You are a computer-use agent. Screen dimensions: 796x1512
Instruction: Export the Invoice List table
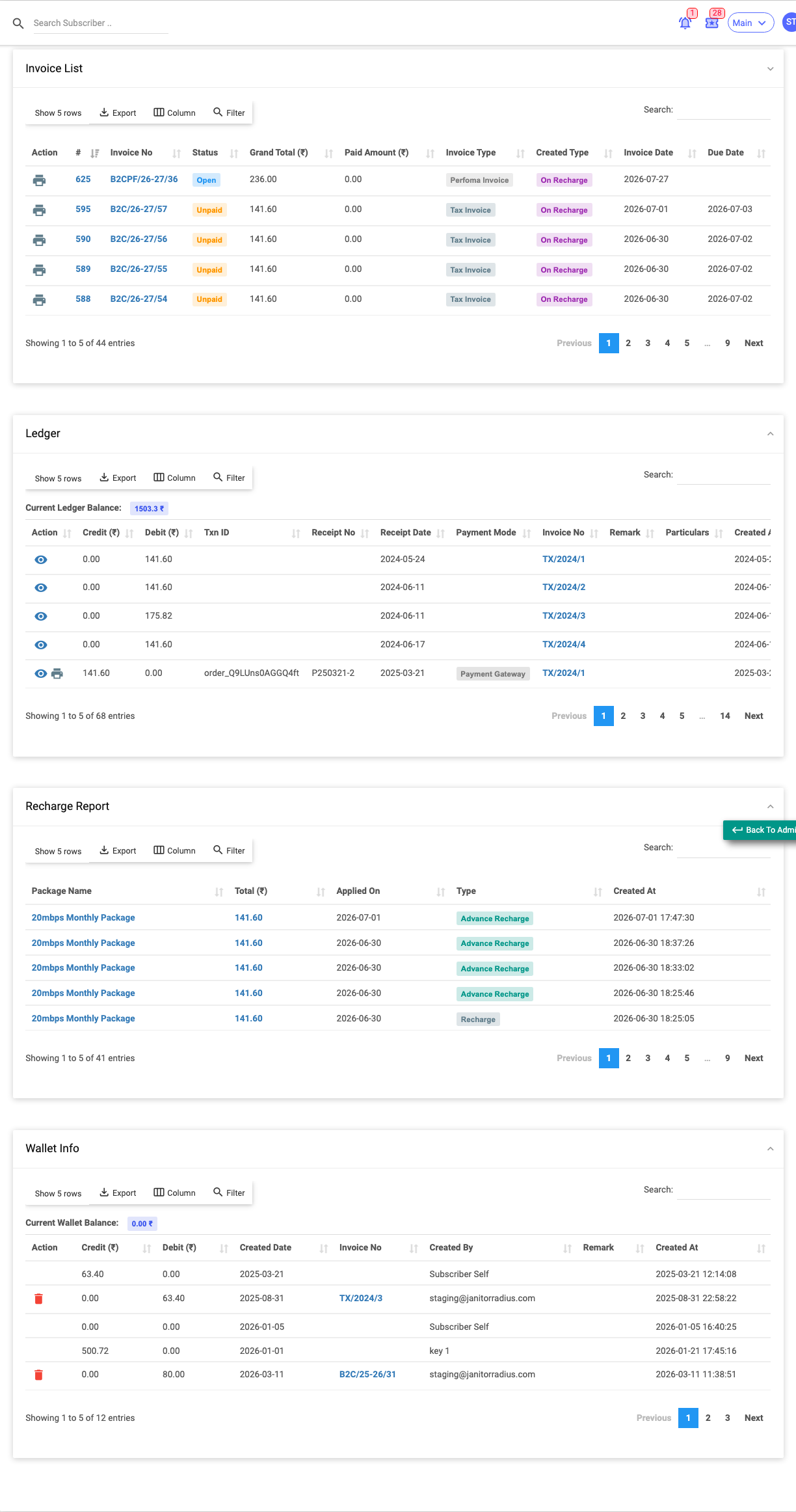[118, 113]
